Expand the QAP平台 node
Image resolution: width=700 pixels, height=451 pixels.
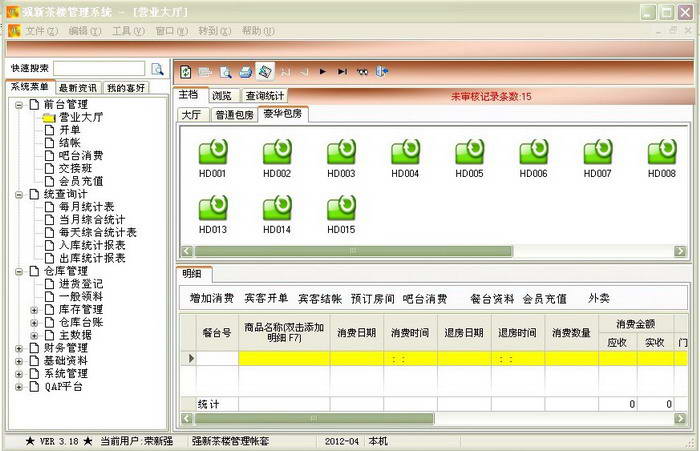(19, 387)
